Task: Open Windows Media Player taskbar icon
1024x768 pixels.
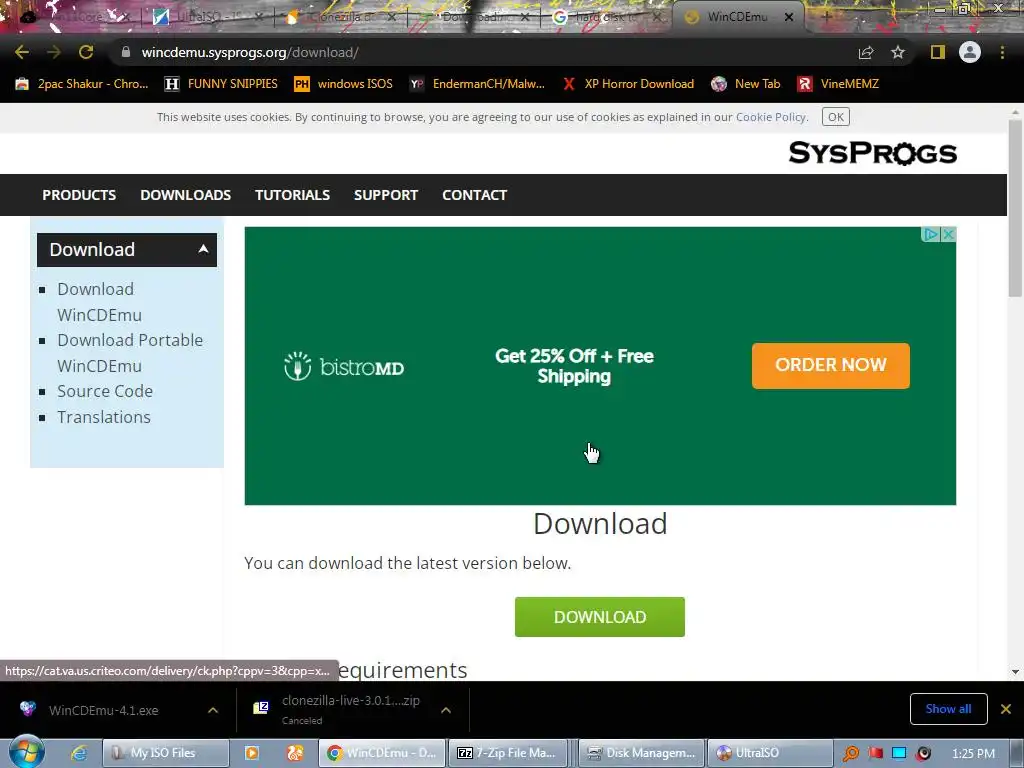Action: (251, 753)
